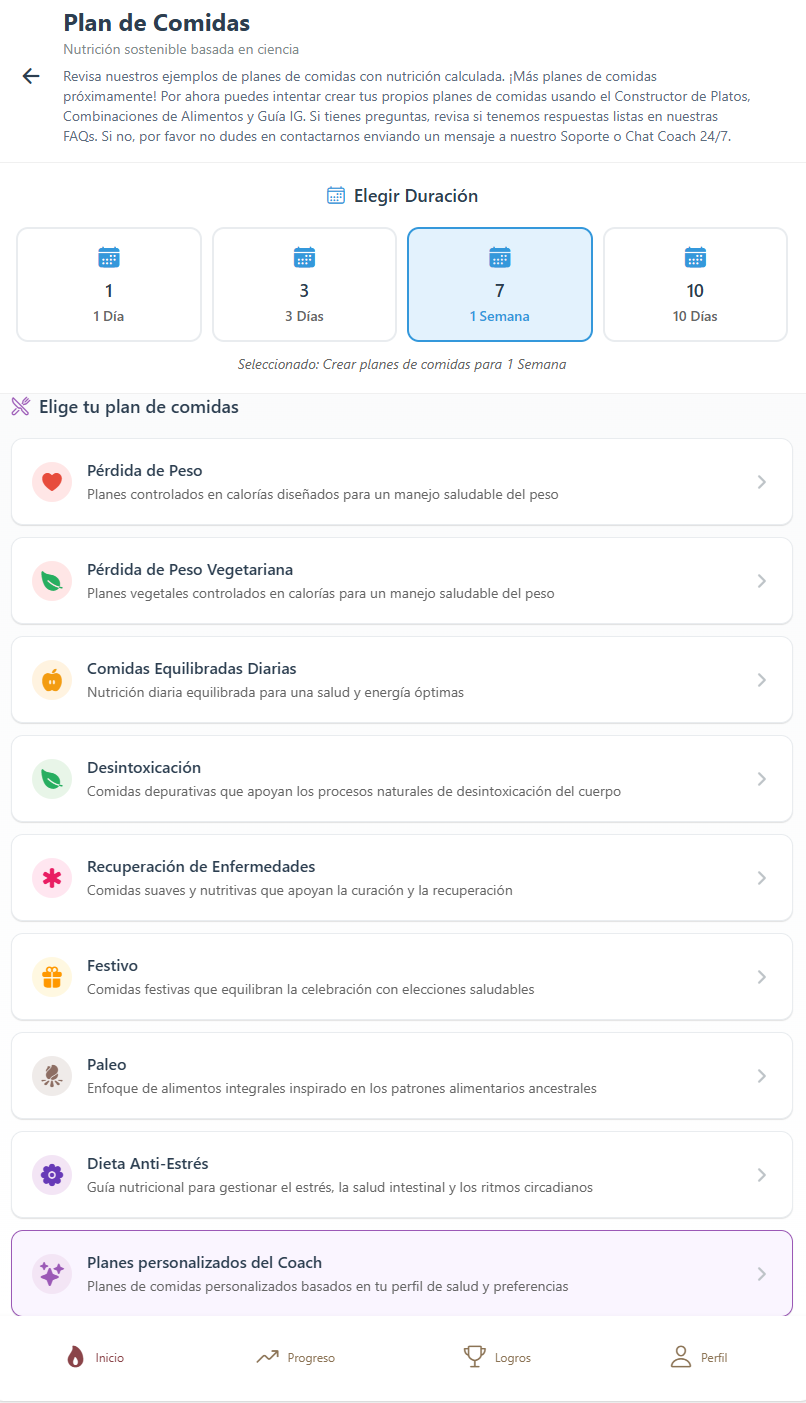Go to the Inicio tab
The width and height of the screenshot is (806, 1403).
click(x=96, y=1357)
